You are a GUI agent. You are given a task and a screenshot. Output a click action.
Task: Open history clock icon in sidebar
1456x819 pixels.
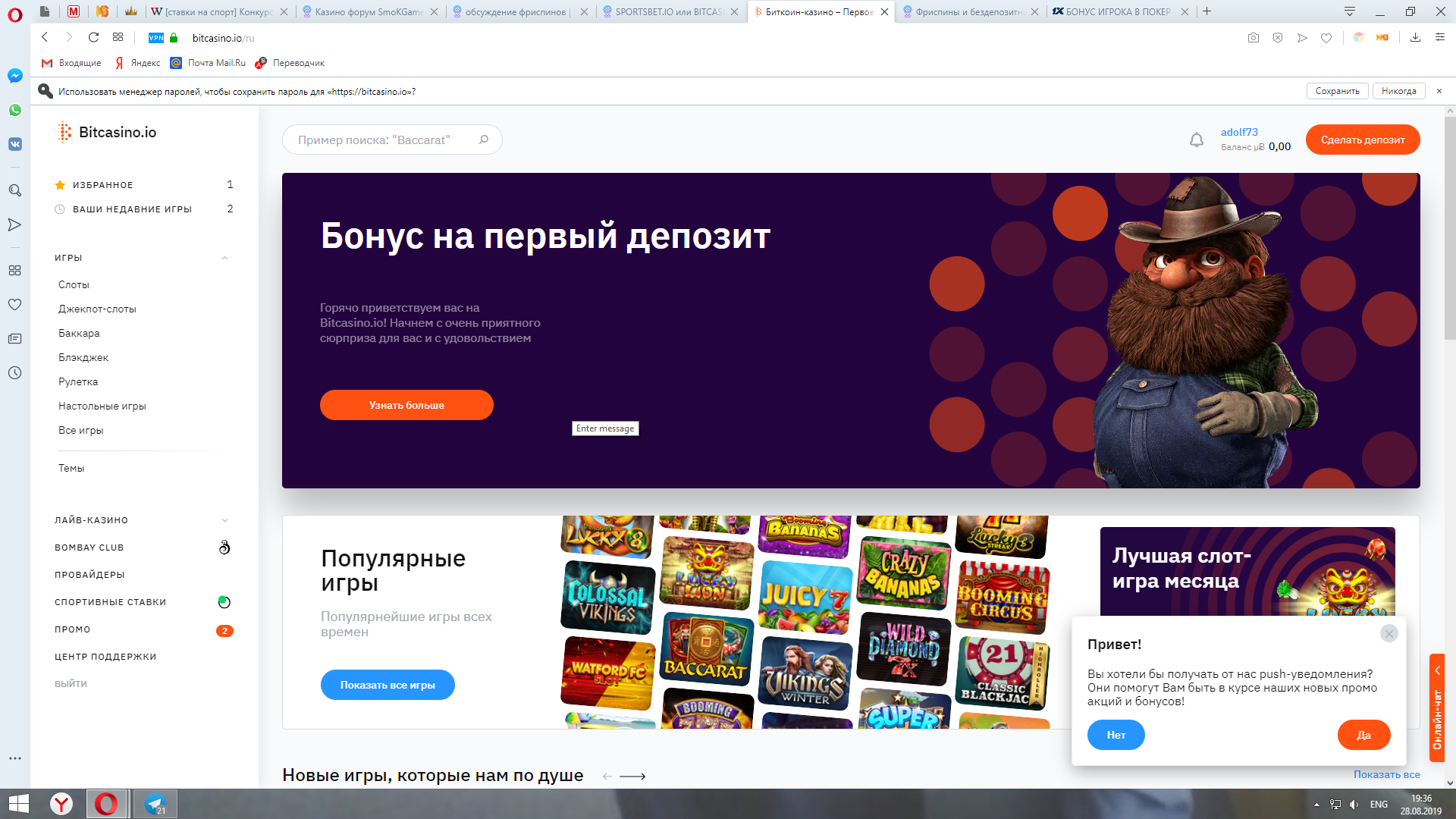point(15,373)
